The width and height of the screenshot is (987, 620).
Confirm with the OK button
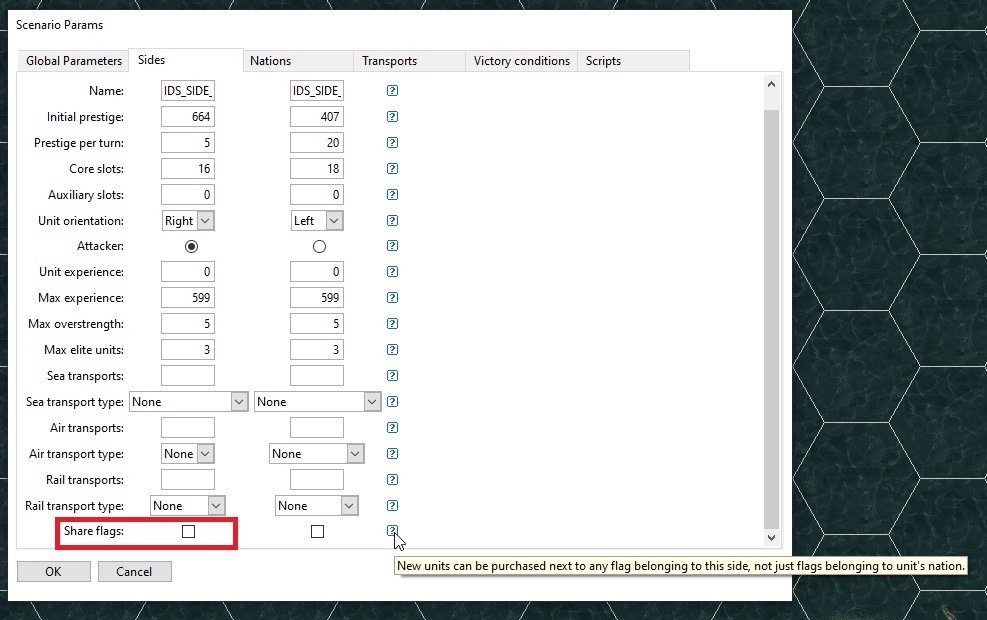click(54, 572)
